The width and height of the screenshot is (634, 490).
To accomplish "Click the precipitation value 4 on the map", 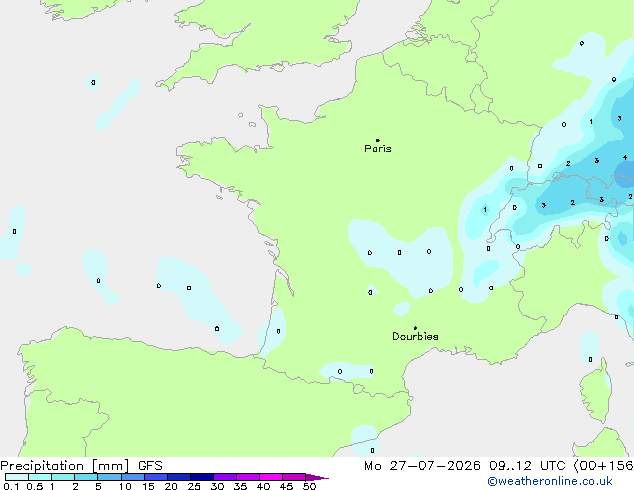I will click(x=625, y=157).
